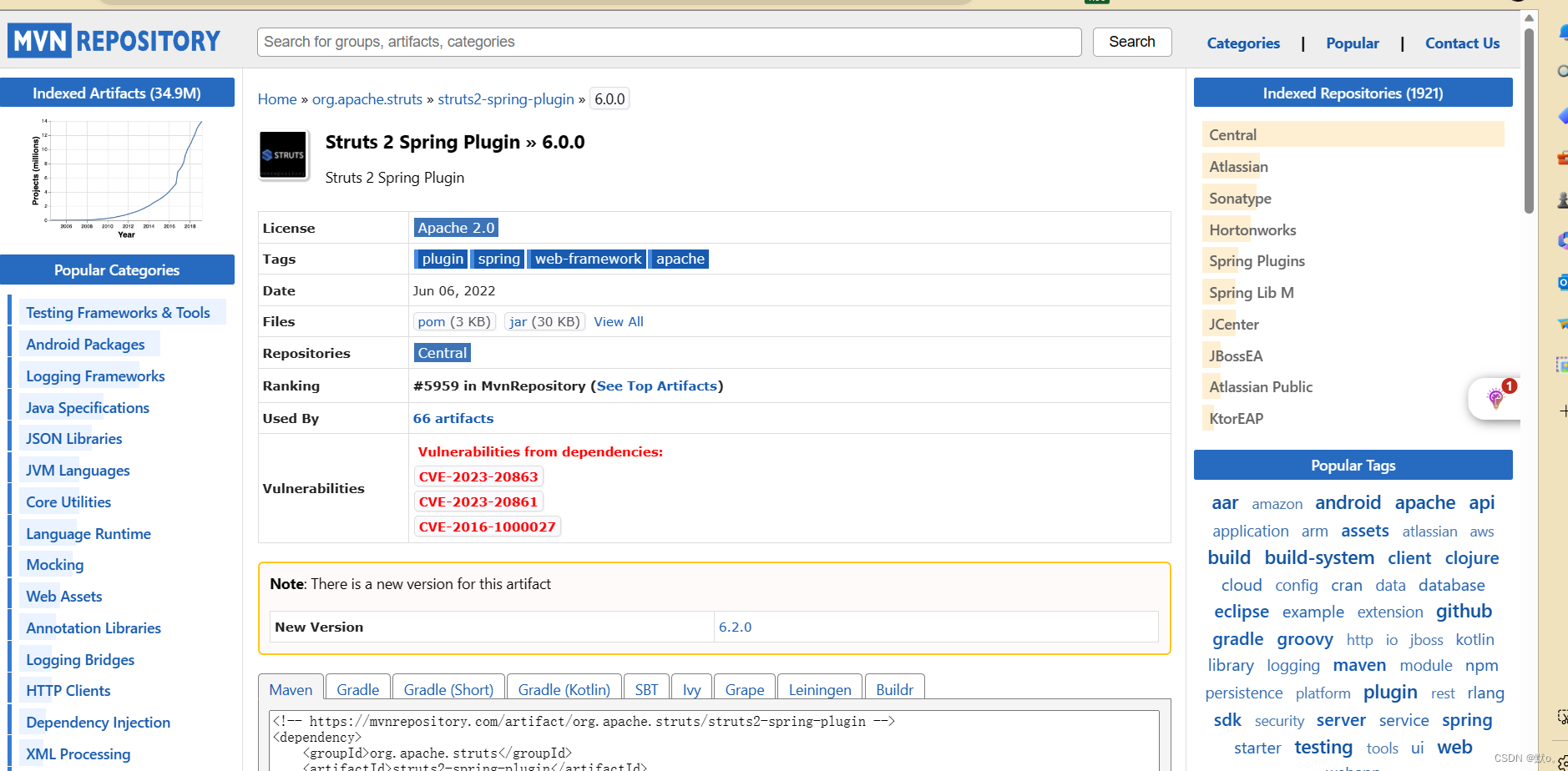Viewport: 1568px width, 771px height.
Task: Select the Gradle tab
Action: [358, 689]
